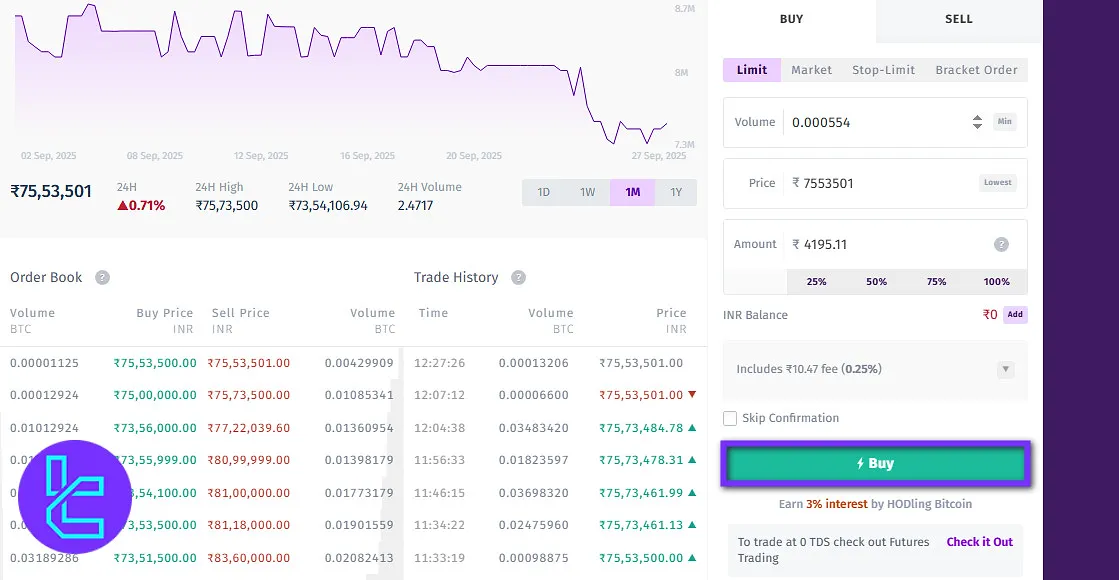The height and width of the screenshot is (580, 1119).
Task: Select the Market order type
Action: pos(811,70)
